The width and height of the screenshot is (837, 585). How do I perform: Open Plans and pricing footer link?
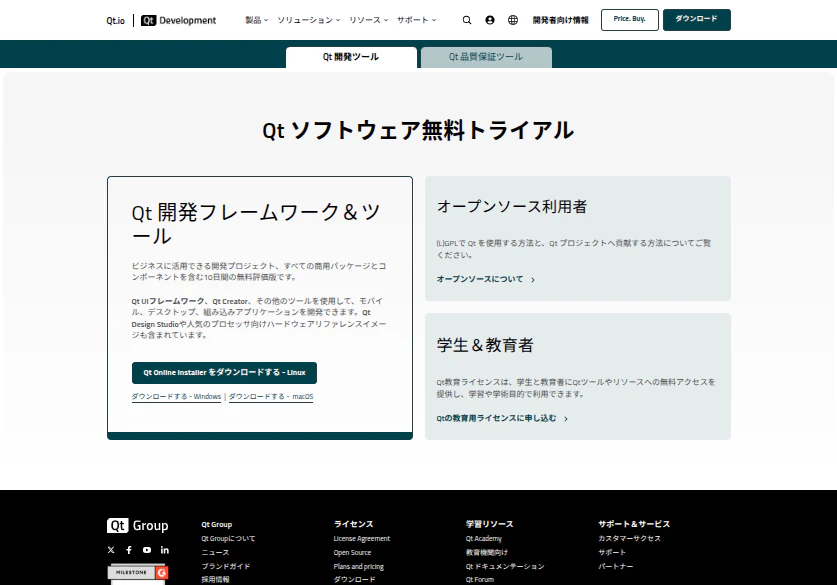click(359, 566)
